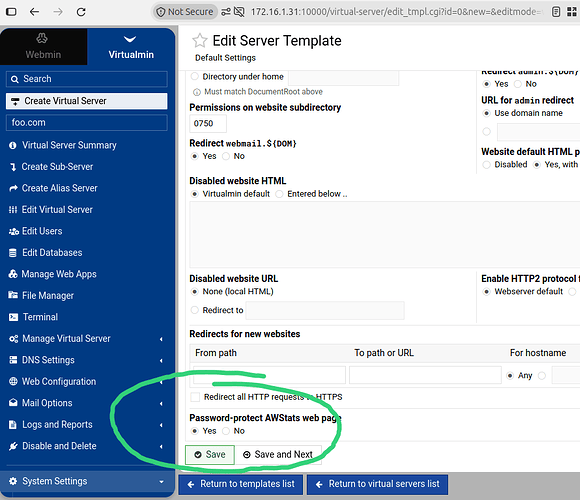This screenshot has width=580, height=500.
Task: Click the Edit Databases icon
Action: coord(13,253)
